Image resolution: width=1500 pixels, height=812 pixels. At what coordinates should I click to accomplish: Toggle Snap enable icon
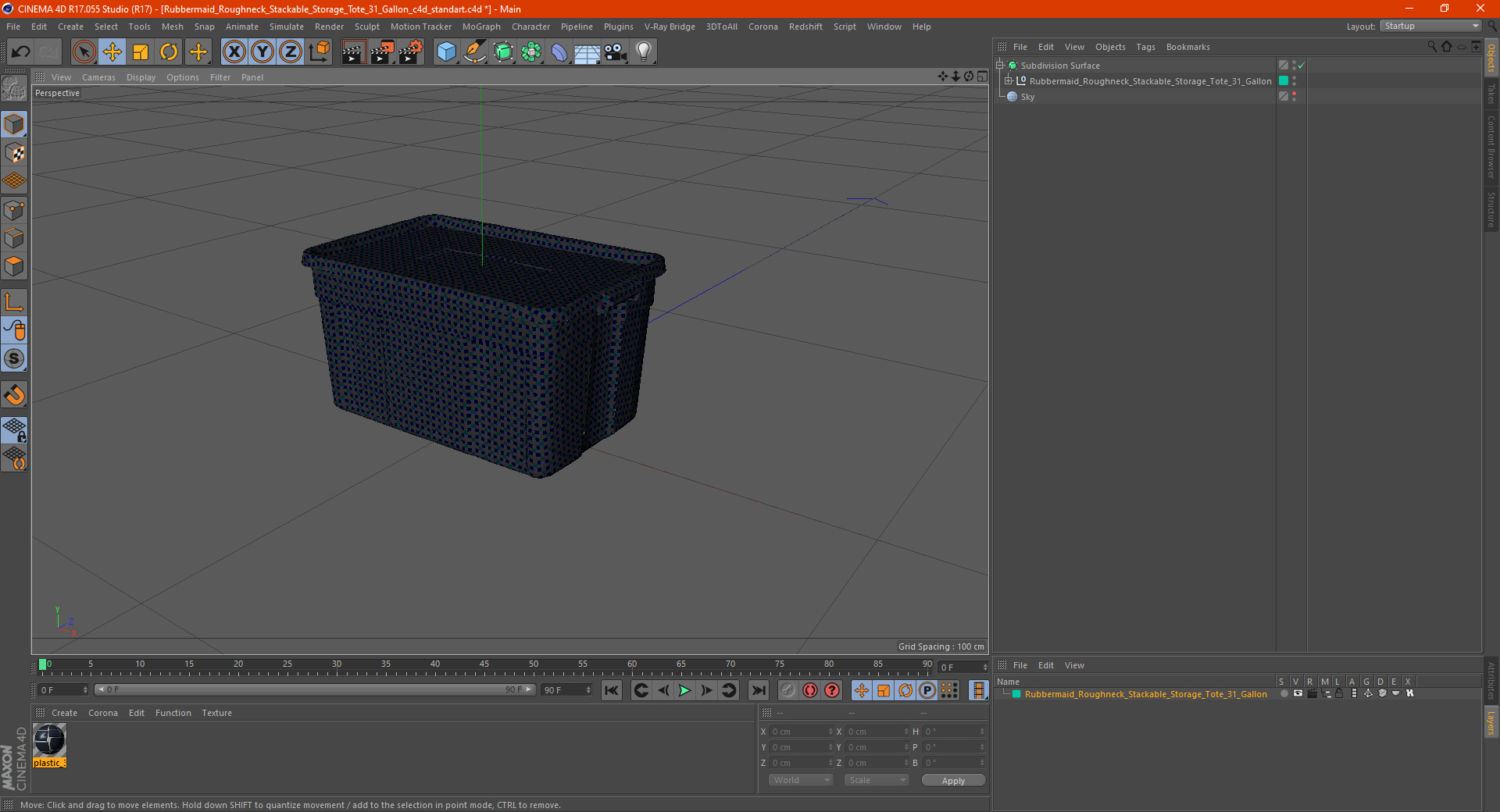pyautogui.click(x=14, y=395)
